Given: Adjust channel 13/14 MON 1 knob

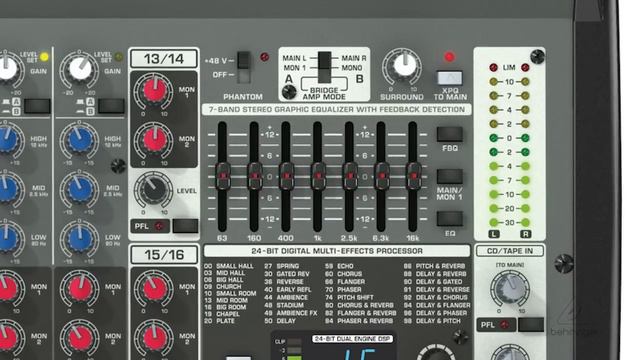Looking at the screenshot, I should click(x=155, y=91).
